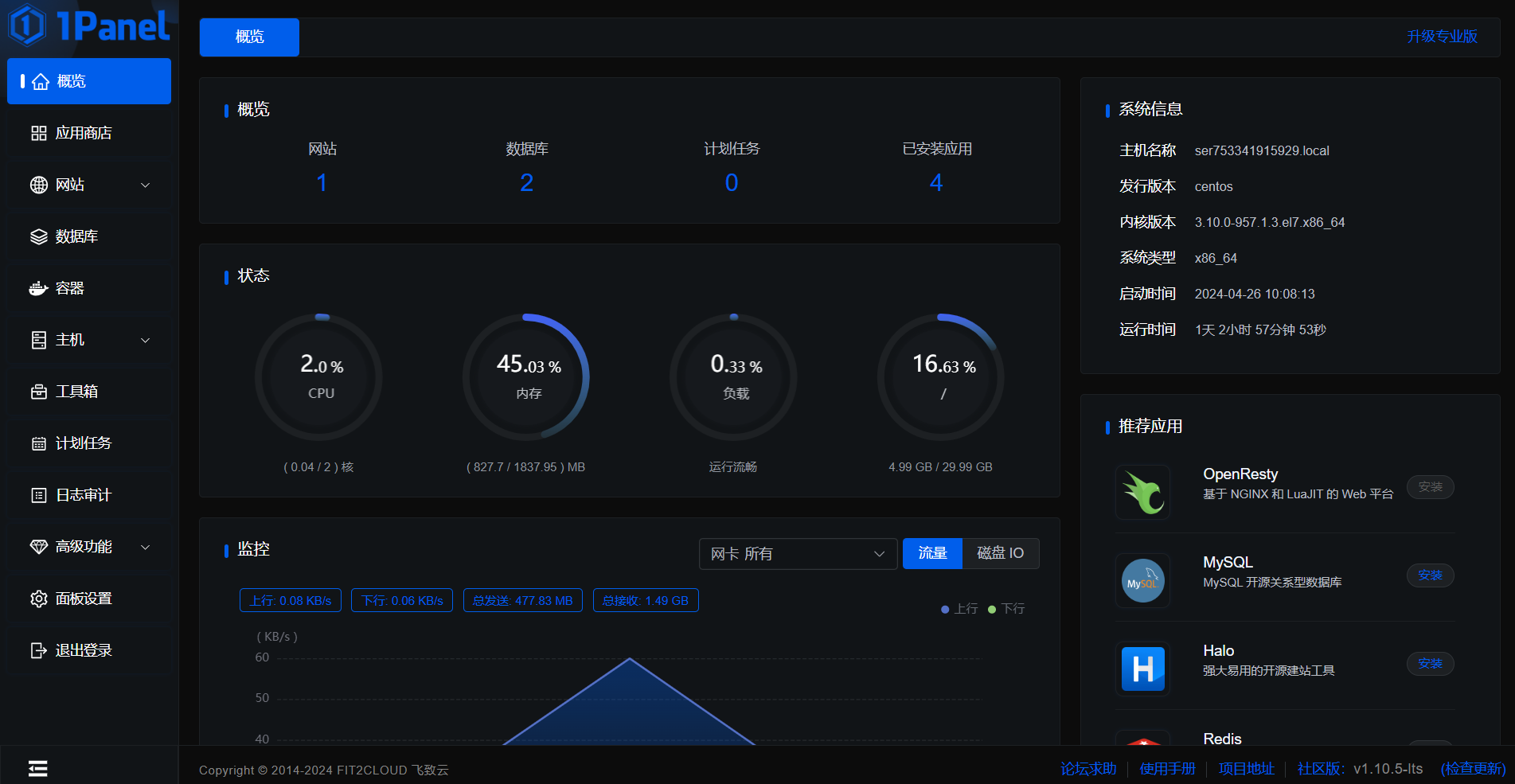Click 已安装应用 count number 4

coord(936,183)
